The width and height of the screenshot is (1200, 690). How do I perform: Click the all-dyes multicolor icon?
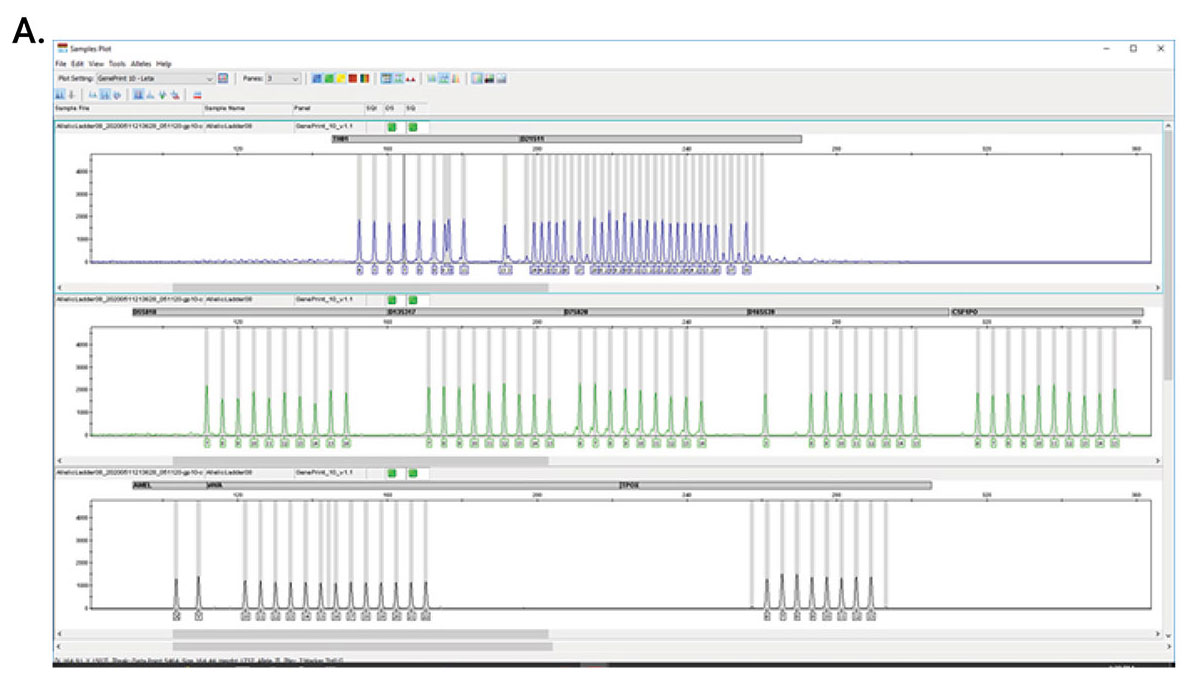(364, 78)
